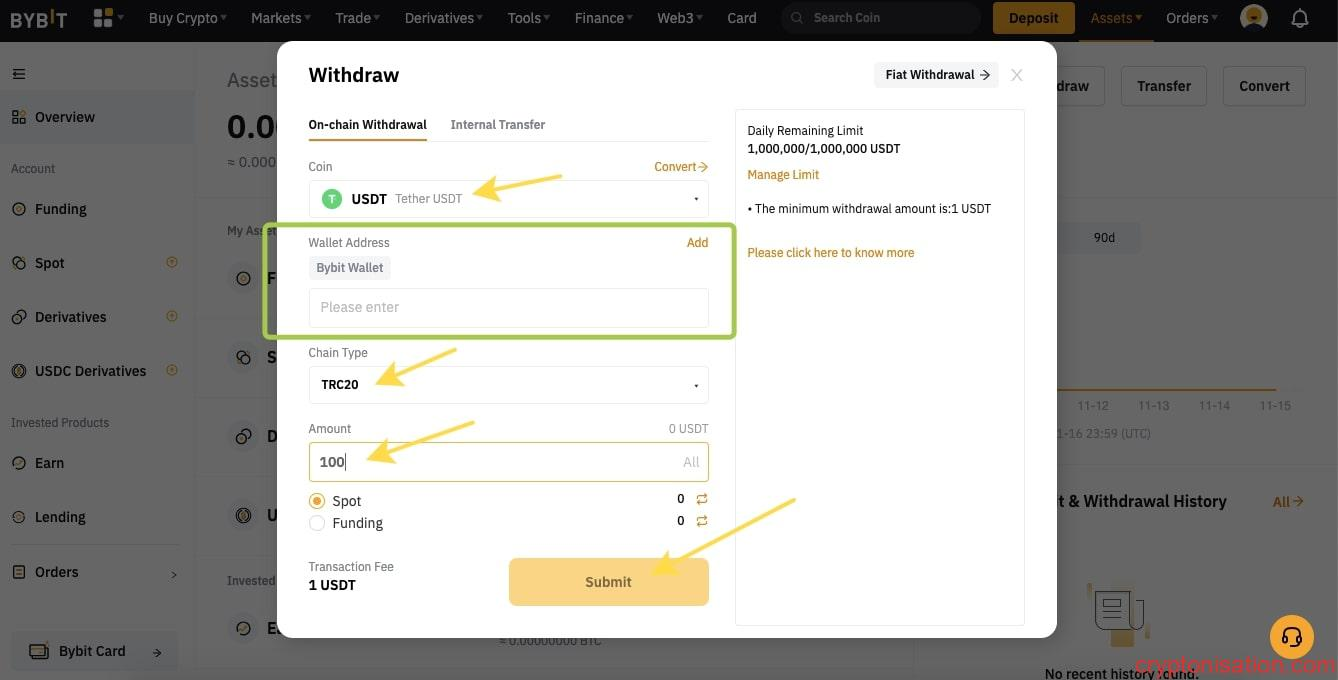Screen dimensions: 1338x680
Task: Click the headset support chat icon
Action: pos(1291,637)
